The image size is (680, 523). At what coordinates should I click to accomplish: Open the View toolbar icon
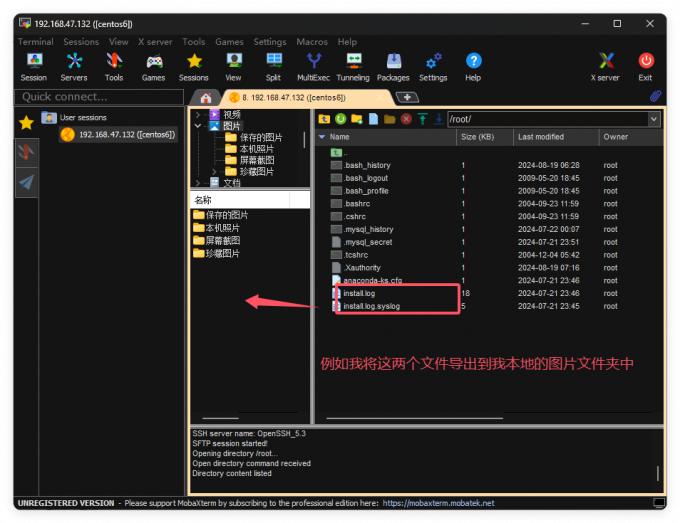click(234, 67)
